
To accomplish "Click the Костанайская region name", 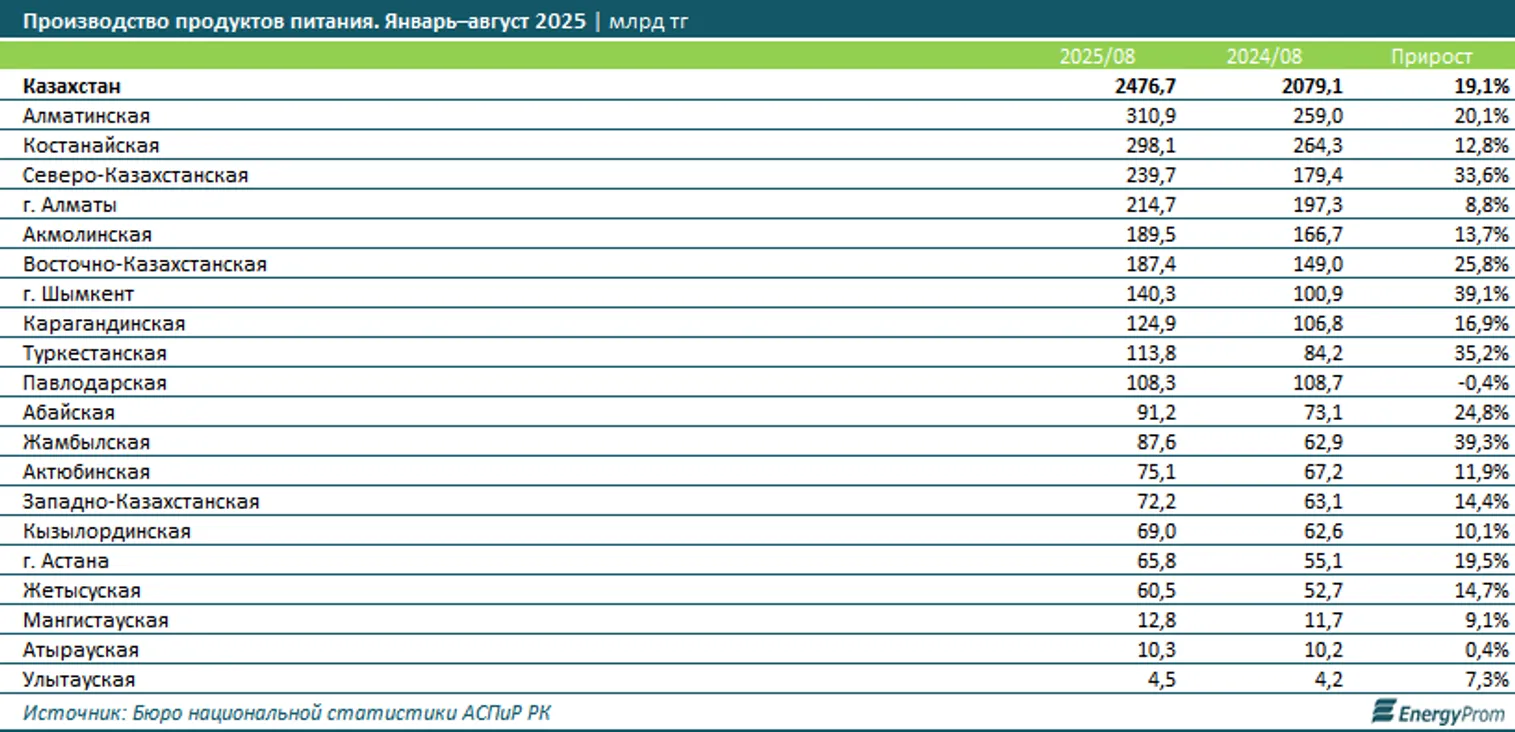I will point(91,146).
